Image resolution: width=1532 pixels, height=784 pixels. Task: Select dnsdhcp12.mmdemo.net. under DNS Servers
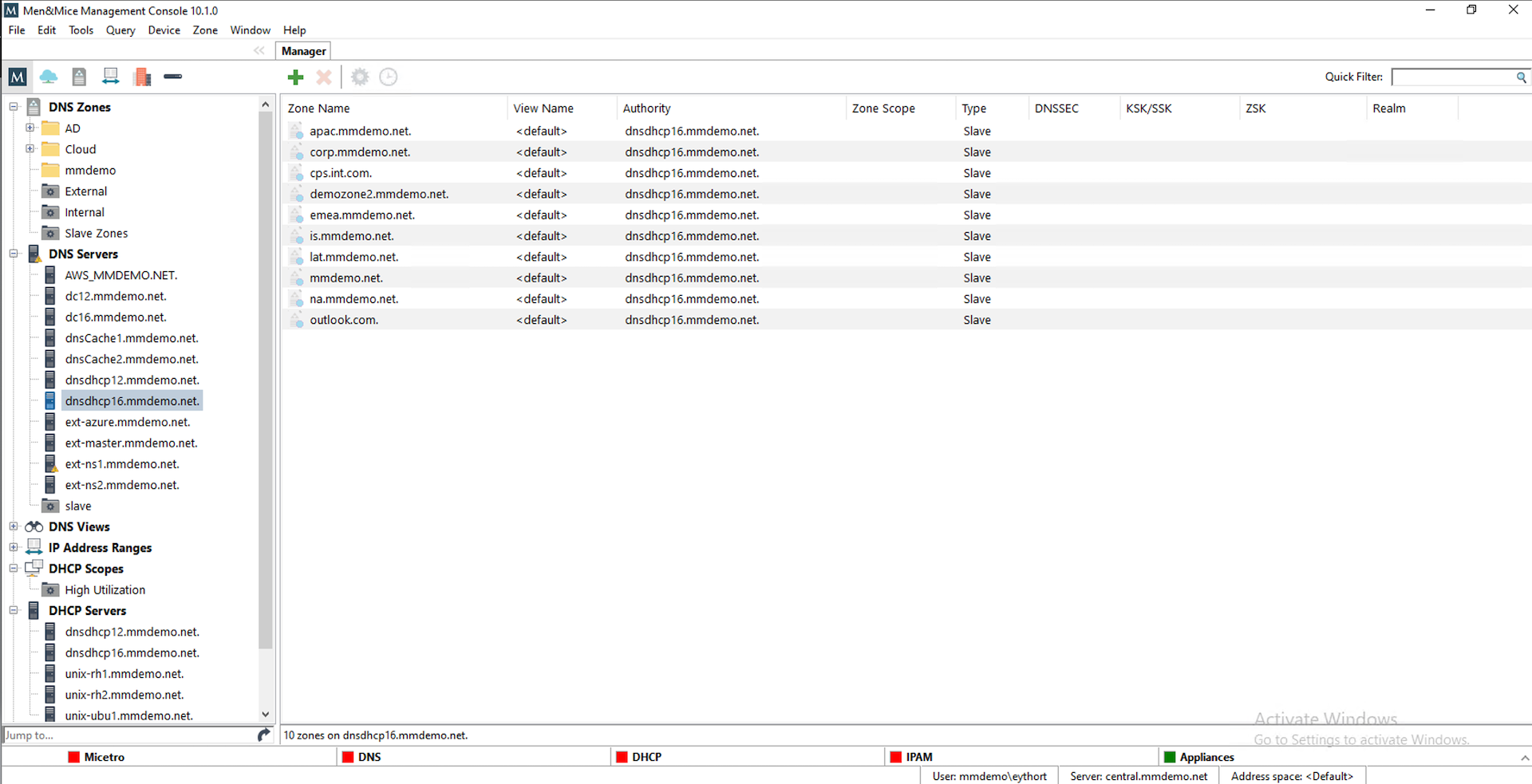[x=132, y=380]
